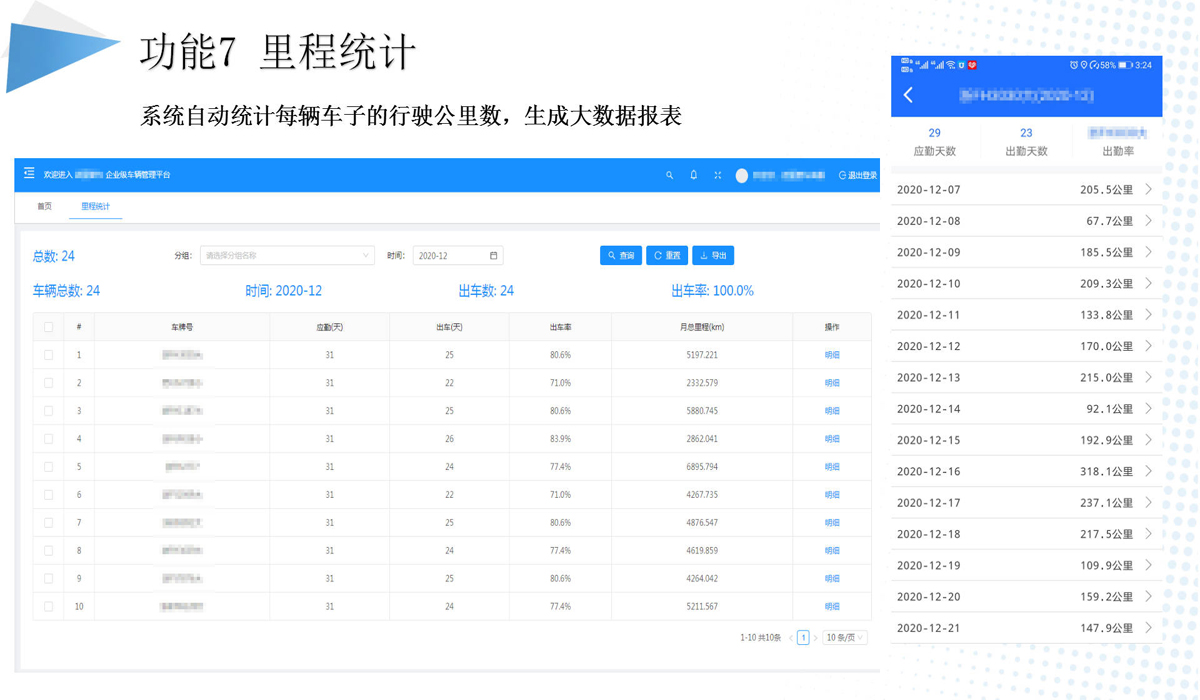Select the 里程统计 tab
1200x700 pixels.
tap(96, 206)
